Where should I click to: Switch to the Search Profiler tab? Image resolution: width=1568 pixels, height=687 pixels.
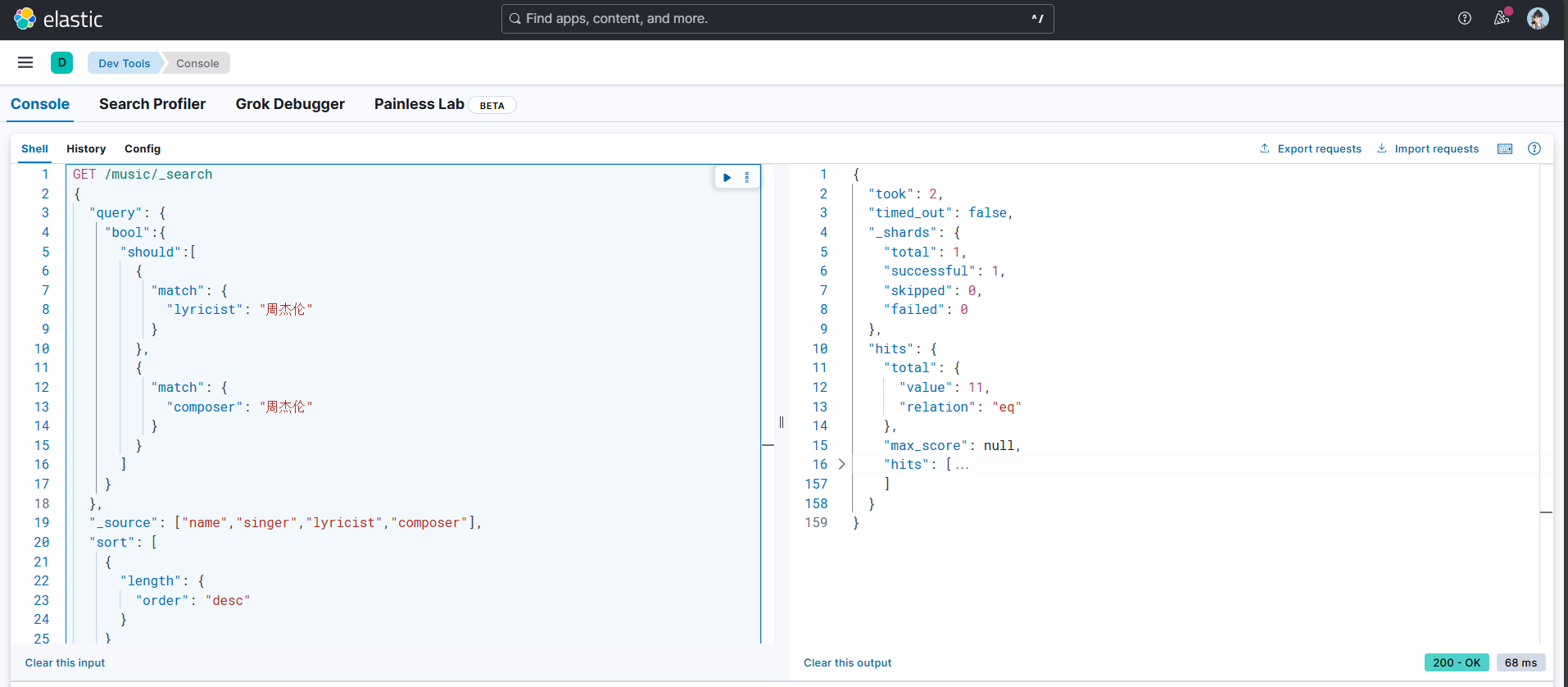[x=152, y=104]
